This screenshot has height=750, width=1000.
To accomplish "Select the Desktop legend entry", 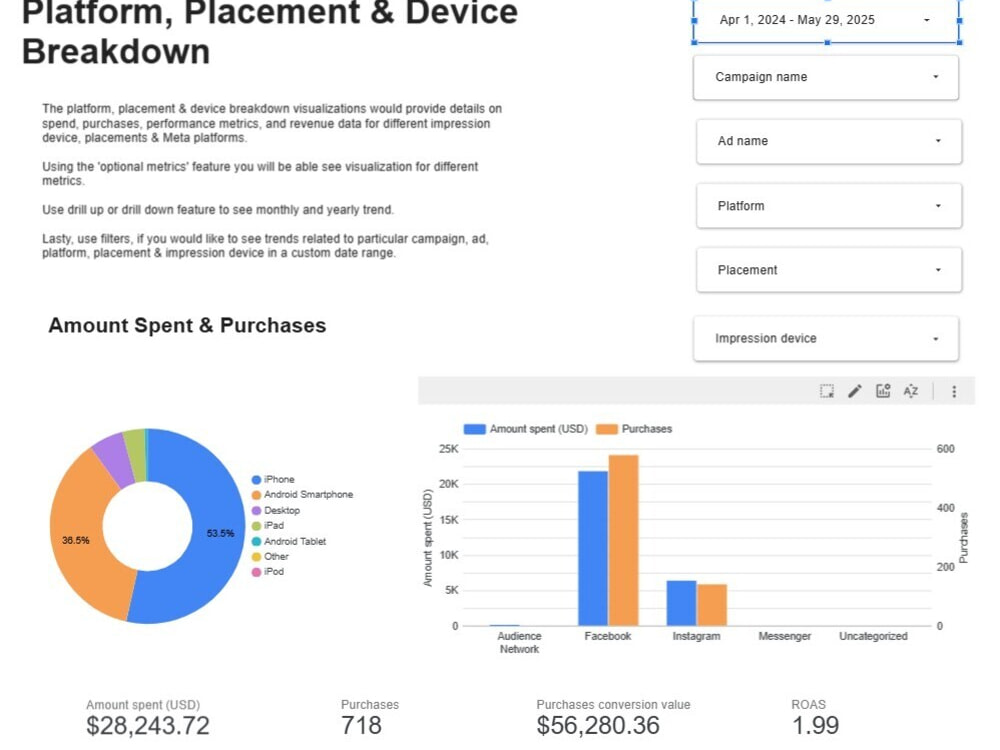I will pos(276,511).
